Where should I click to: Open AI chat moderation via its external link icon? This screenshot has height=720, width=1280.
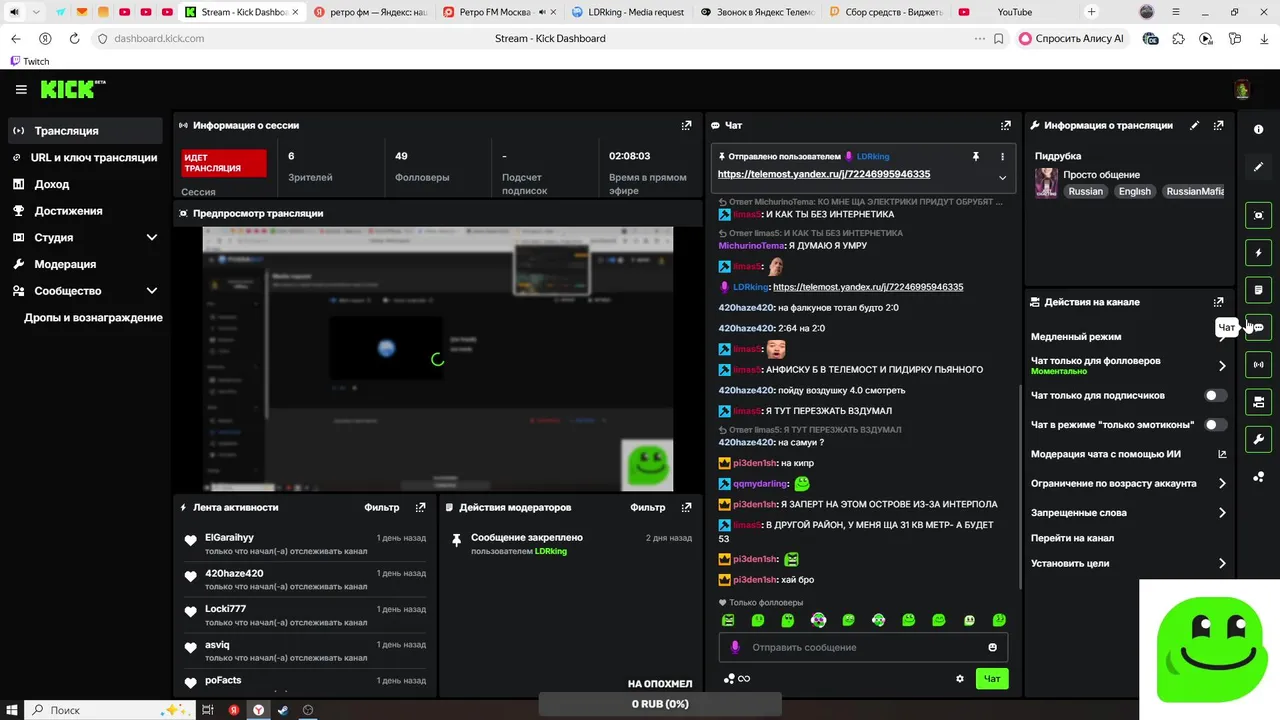tap(1222, 454)
